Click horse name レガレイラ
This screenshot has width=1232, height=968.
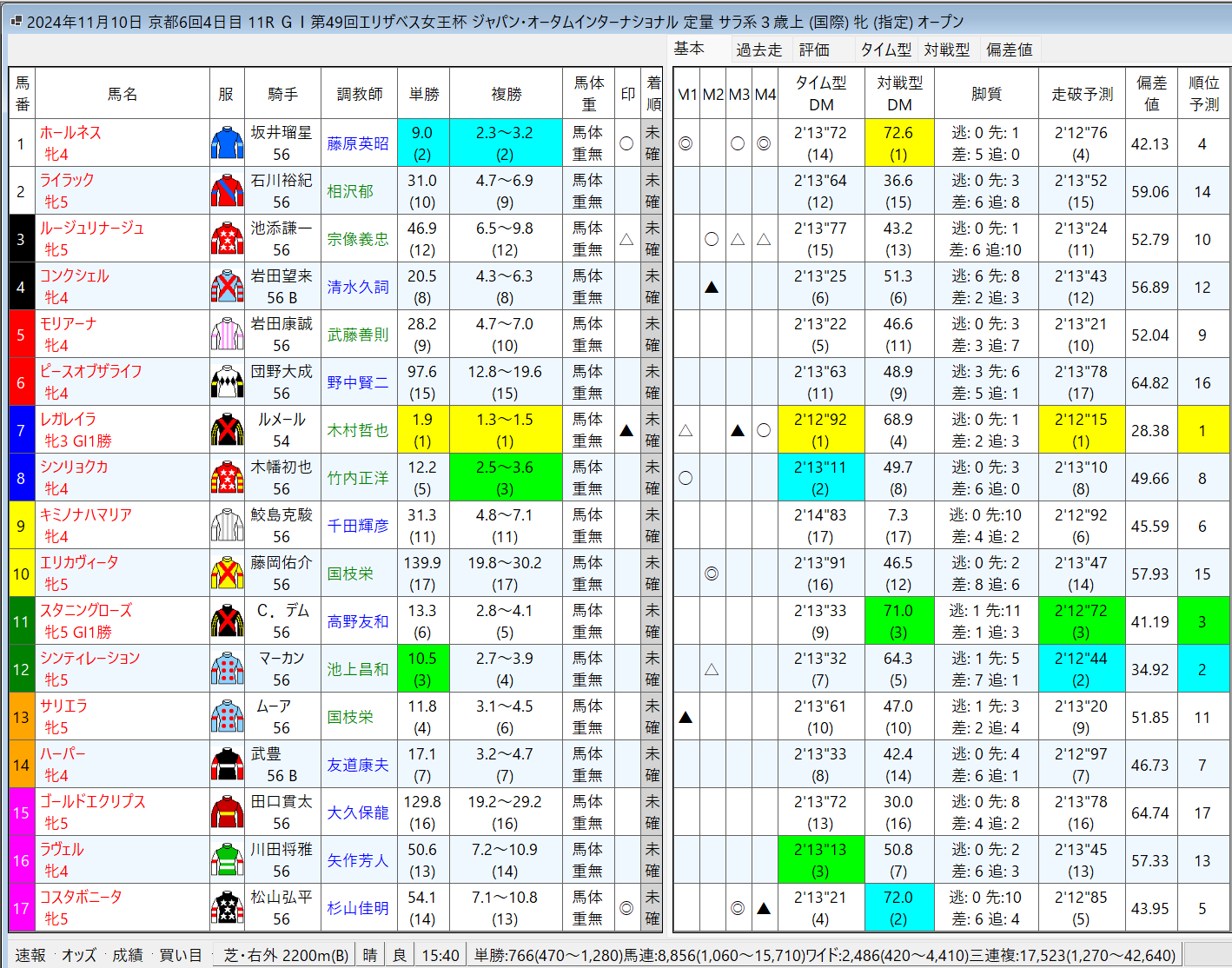69,419
